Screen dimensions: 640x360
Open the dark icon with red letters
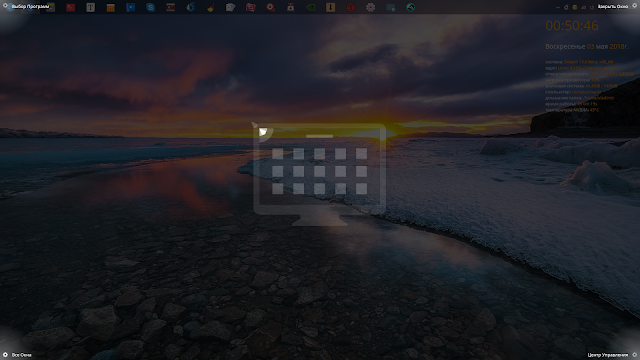171,7
